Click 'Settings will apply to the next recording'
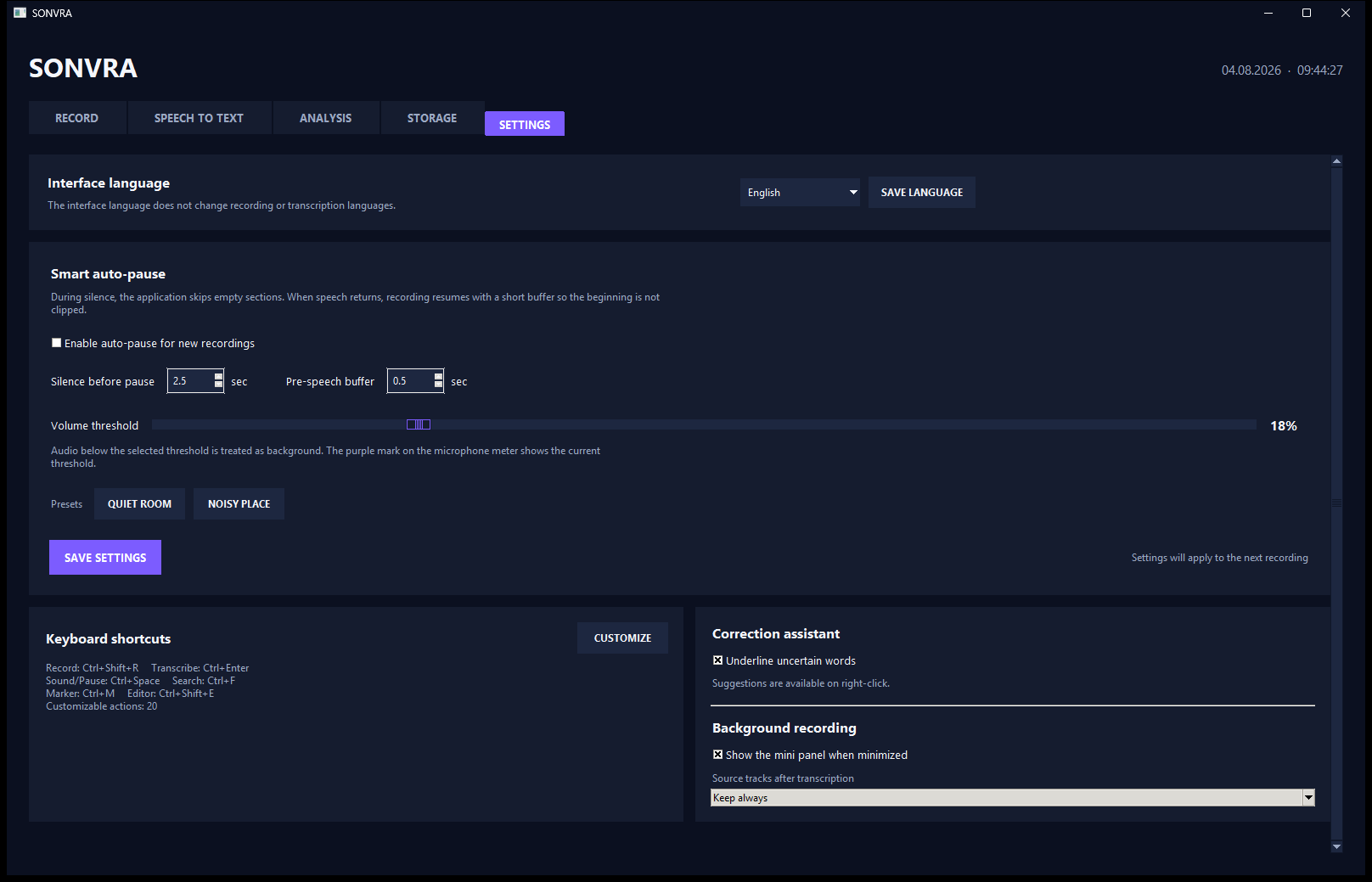Image resolution: width=1372 pixels, height=882 pixels. tap(1220, 558)
